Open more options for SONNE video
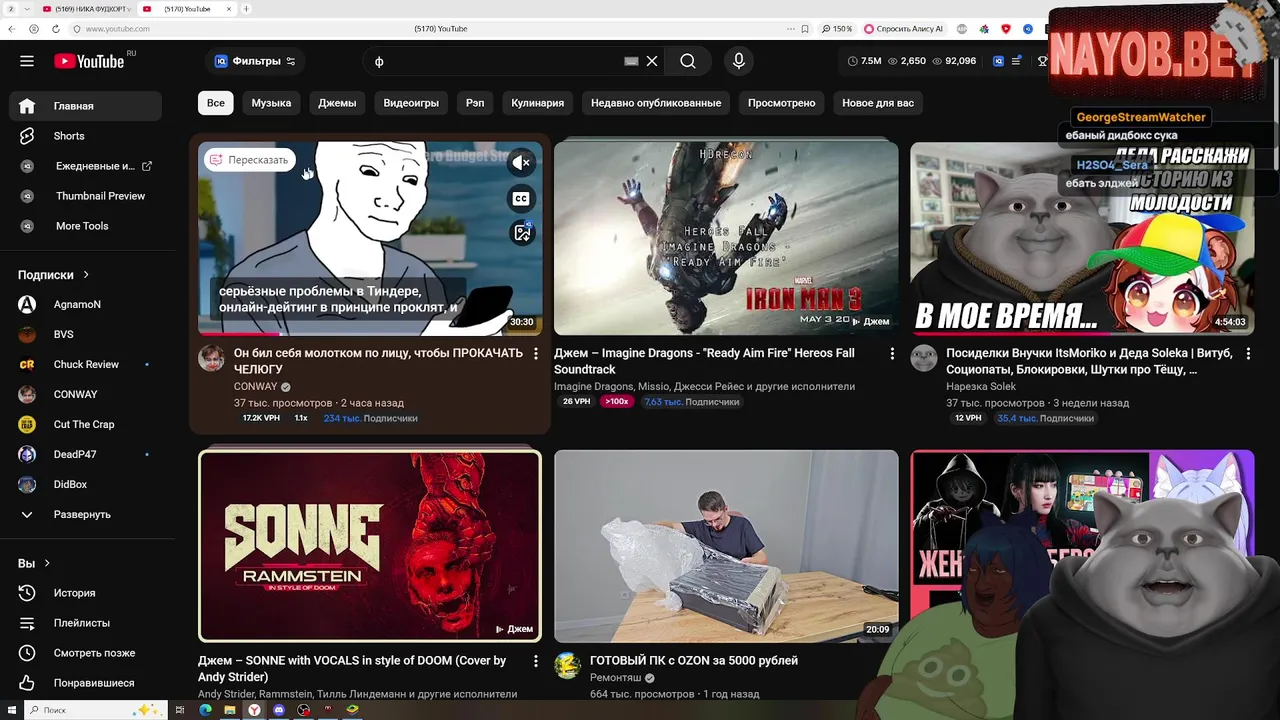The height and width of the screenshot is (720, 1280). [536, 661]
